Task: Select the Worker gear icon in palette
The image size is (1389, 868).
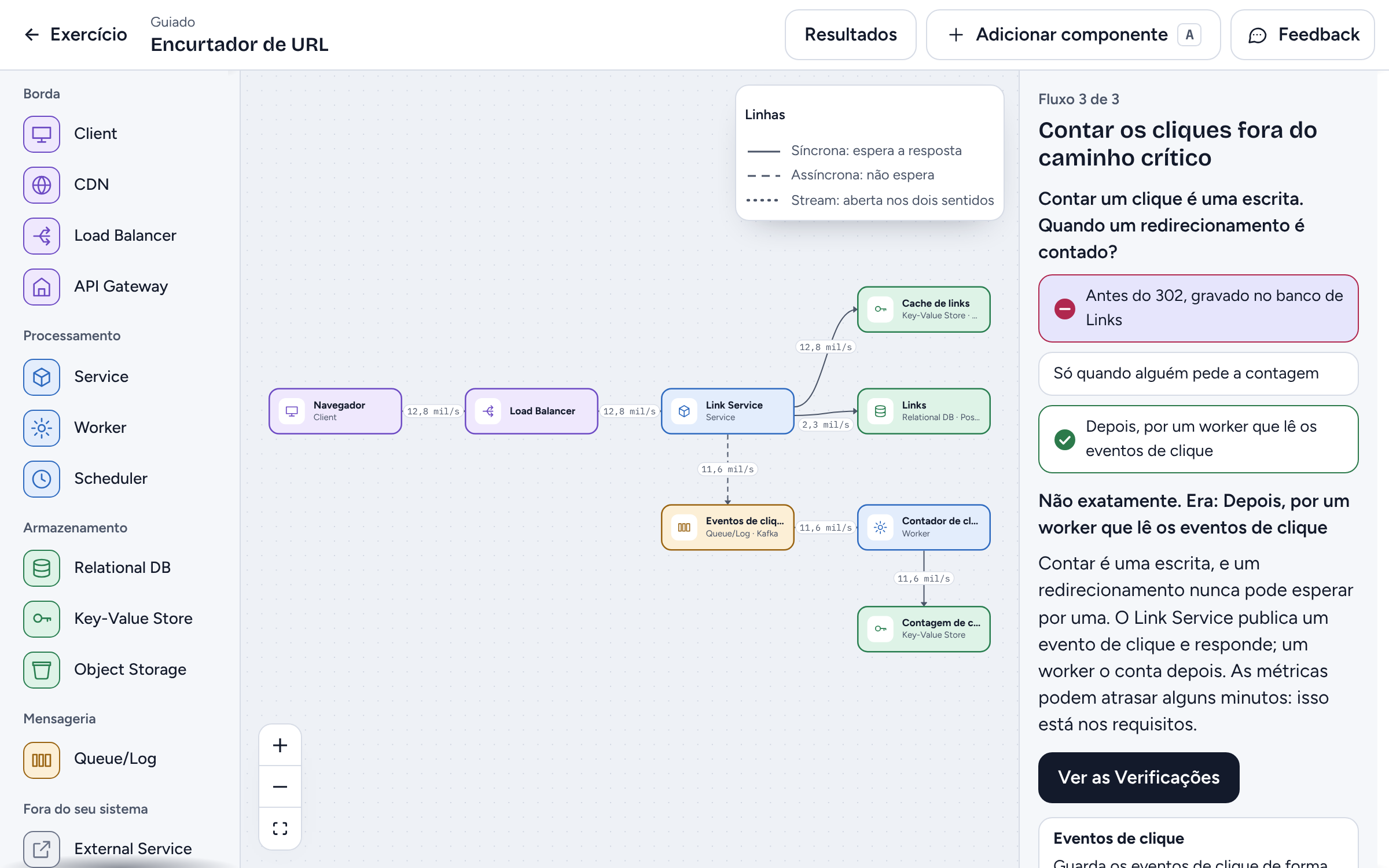Action: tap(42, 428)
